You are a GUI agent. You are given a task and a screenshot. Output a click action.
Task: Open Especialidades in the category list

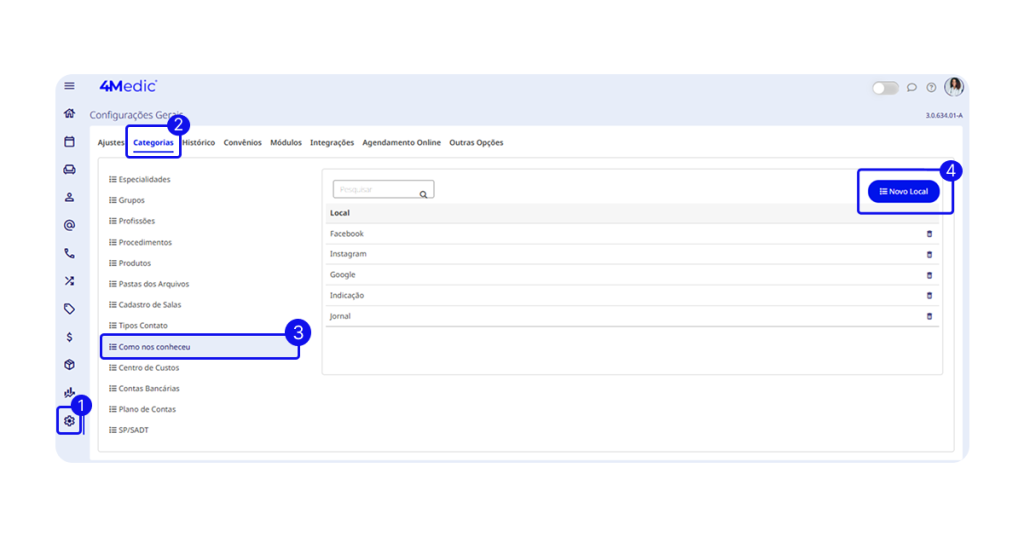click(x=144, y=180)
